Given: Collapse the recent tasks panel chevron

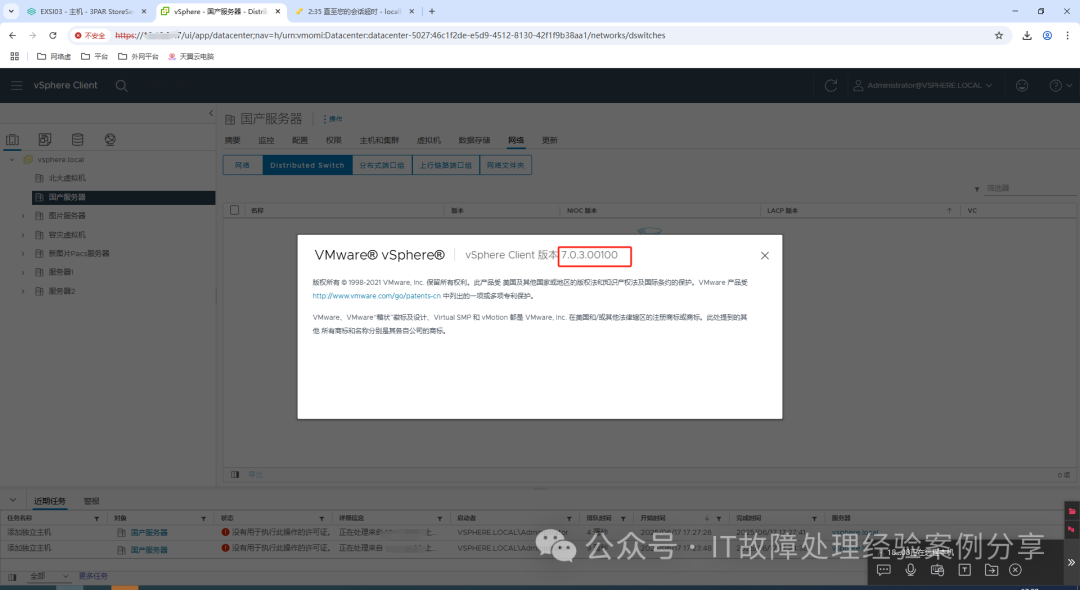Looking at the screenshot, I should click(x=12, y=501).
